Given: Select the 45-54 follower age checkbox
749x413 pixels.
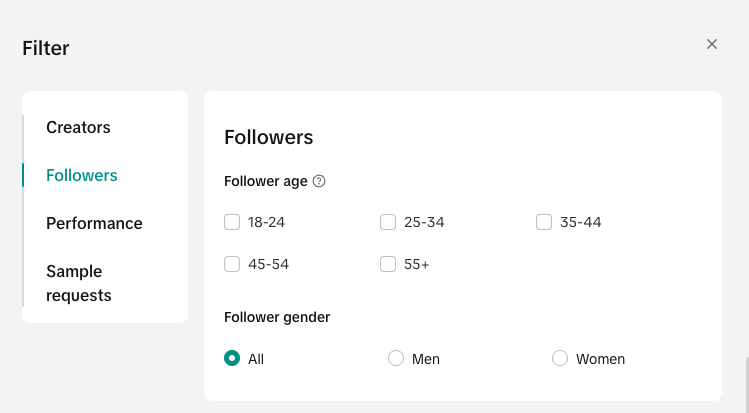Looking at the screenshot, I should [232, 264].
